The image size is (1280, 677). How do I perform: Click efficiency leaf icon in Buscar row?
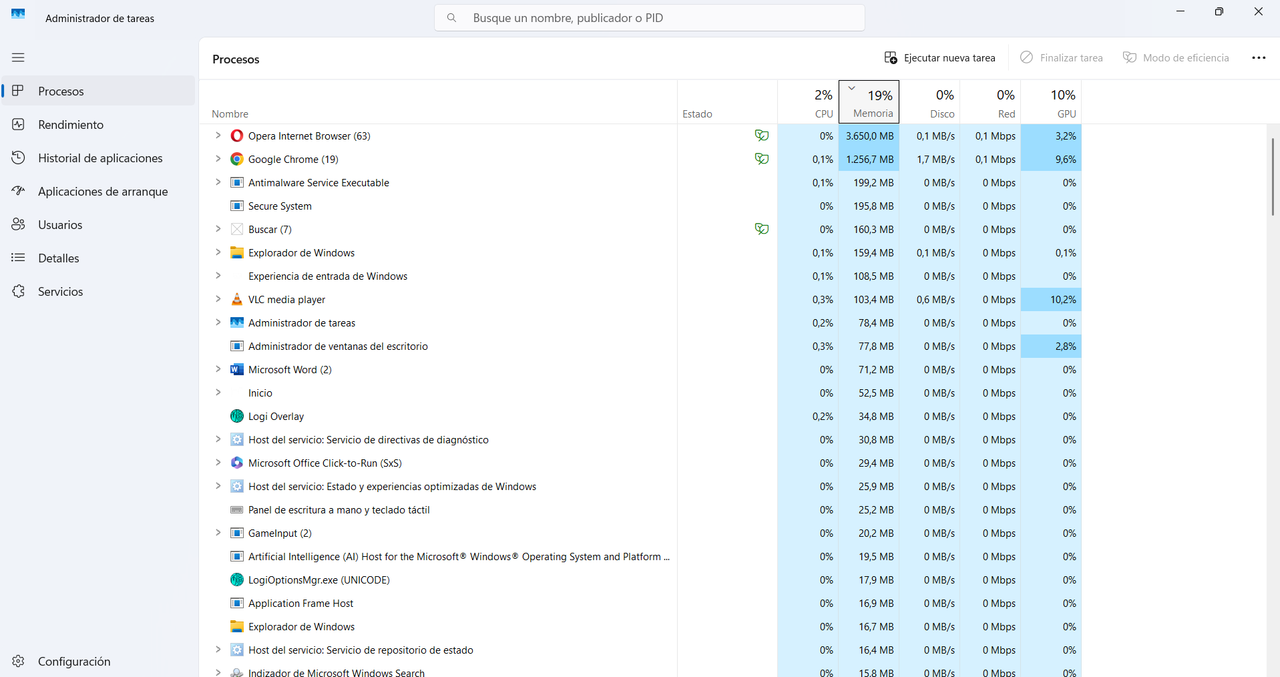(762, 229)
